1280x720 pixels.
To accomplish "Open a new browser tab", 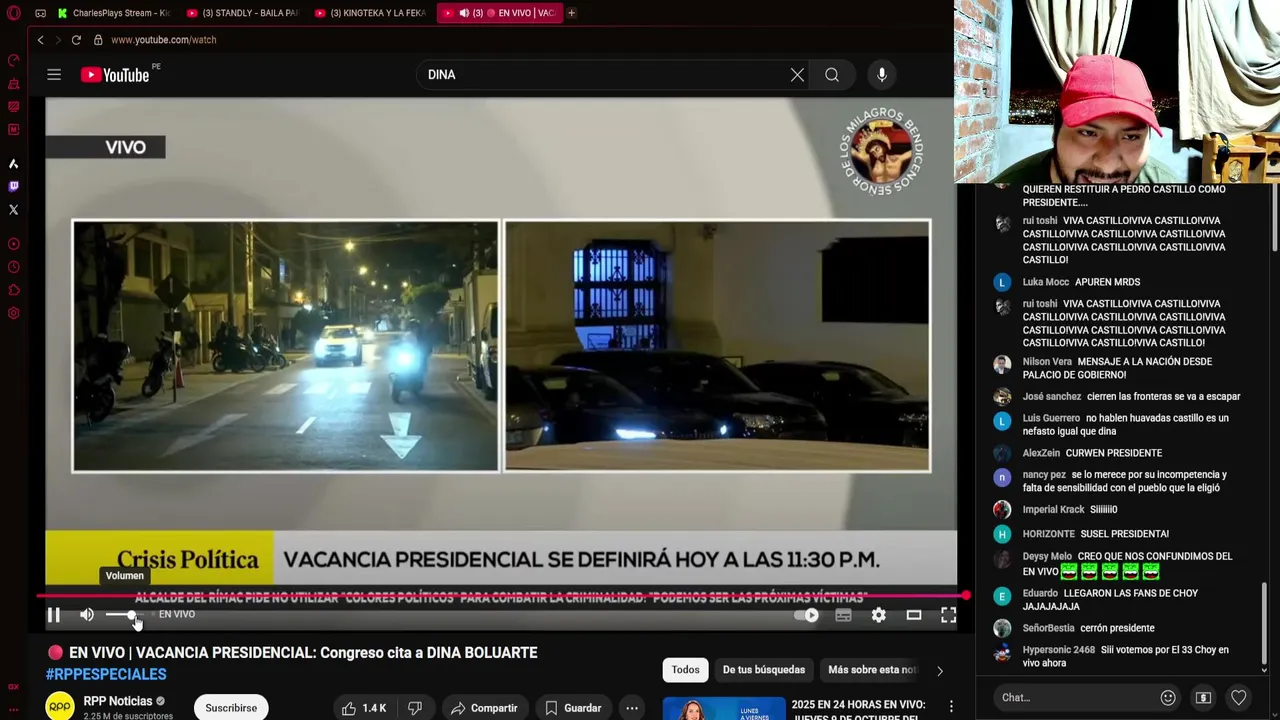I will pyautogui.click(x=572, y=13).
